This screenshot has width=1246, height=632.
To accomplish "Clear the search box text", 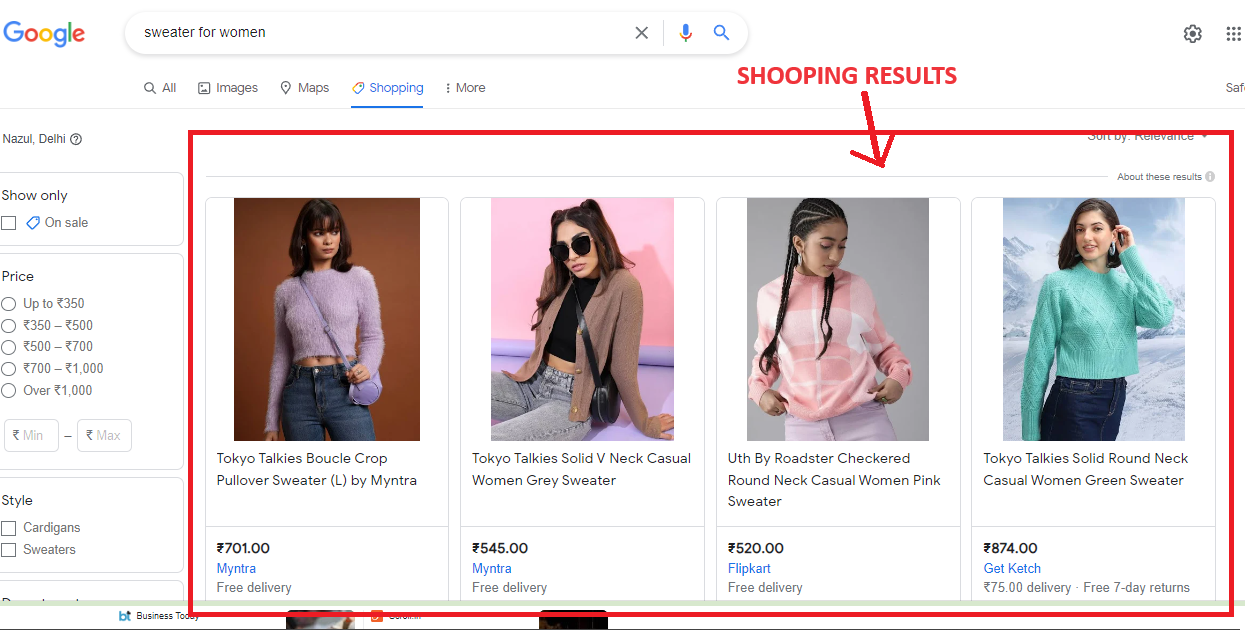I will click(x=641, y=33).
